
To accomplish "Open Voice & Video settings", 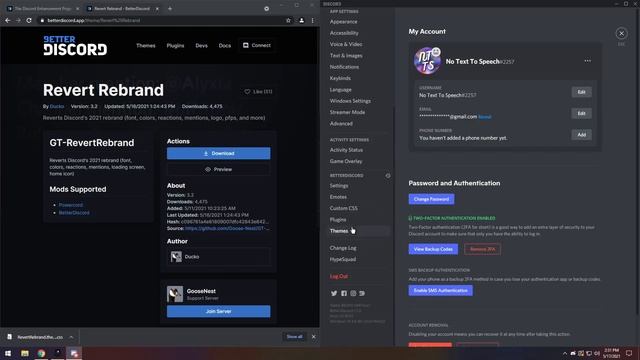I will 346,44.
